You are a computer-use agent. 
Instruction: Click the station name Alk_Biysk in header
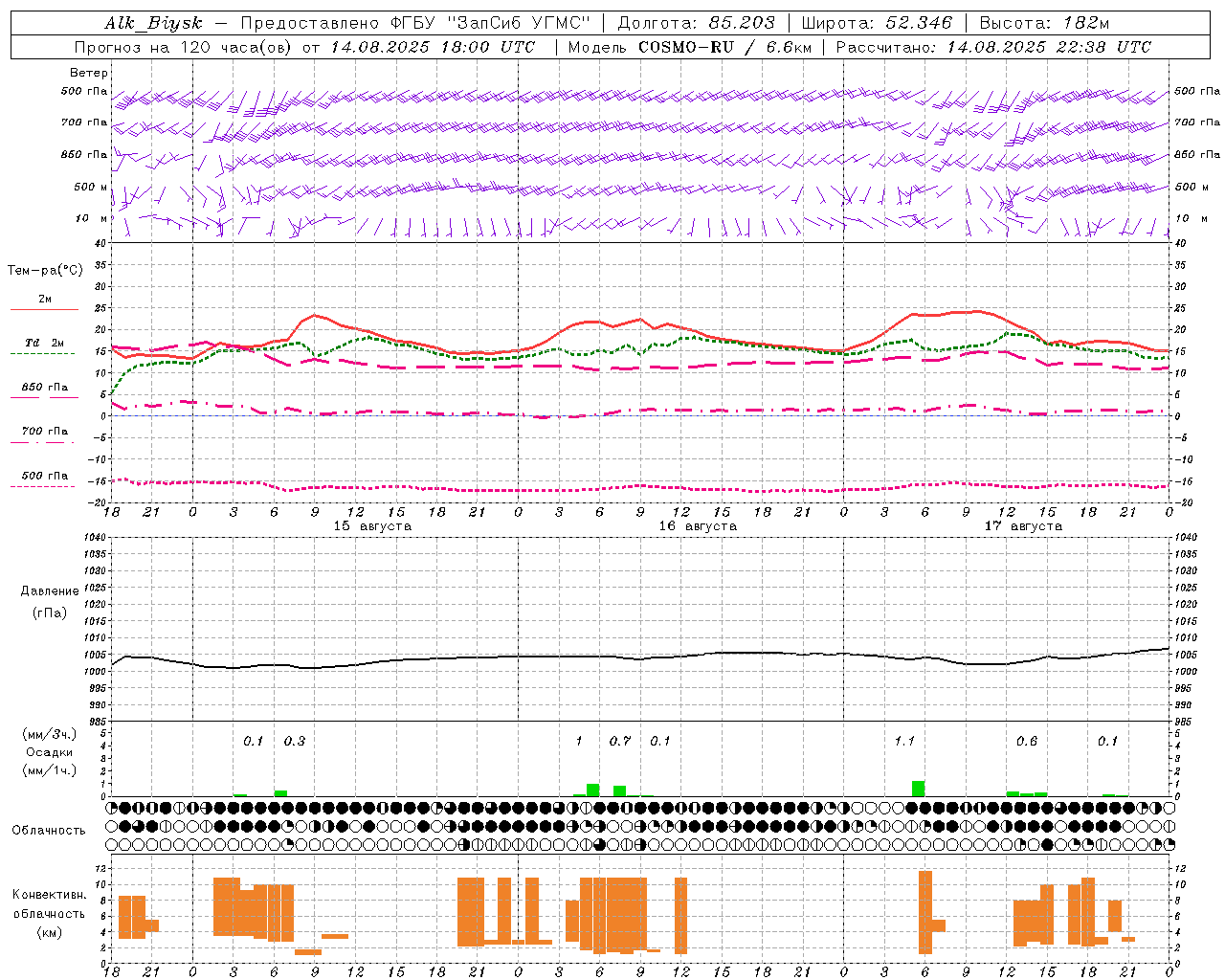click(x=153, y=23)
